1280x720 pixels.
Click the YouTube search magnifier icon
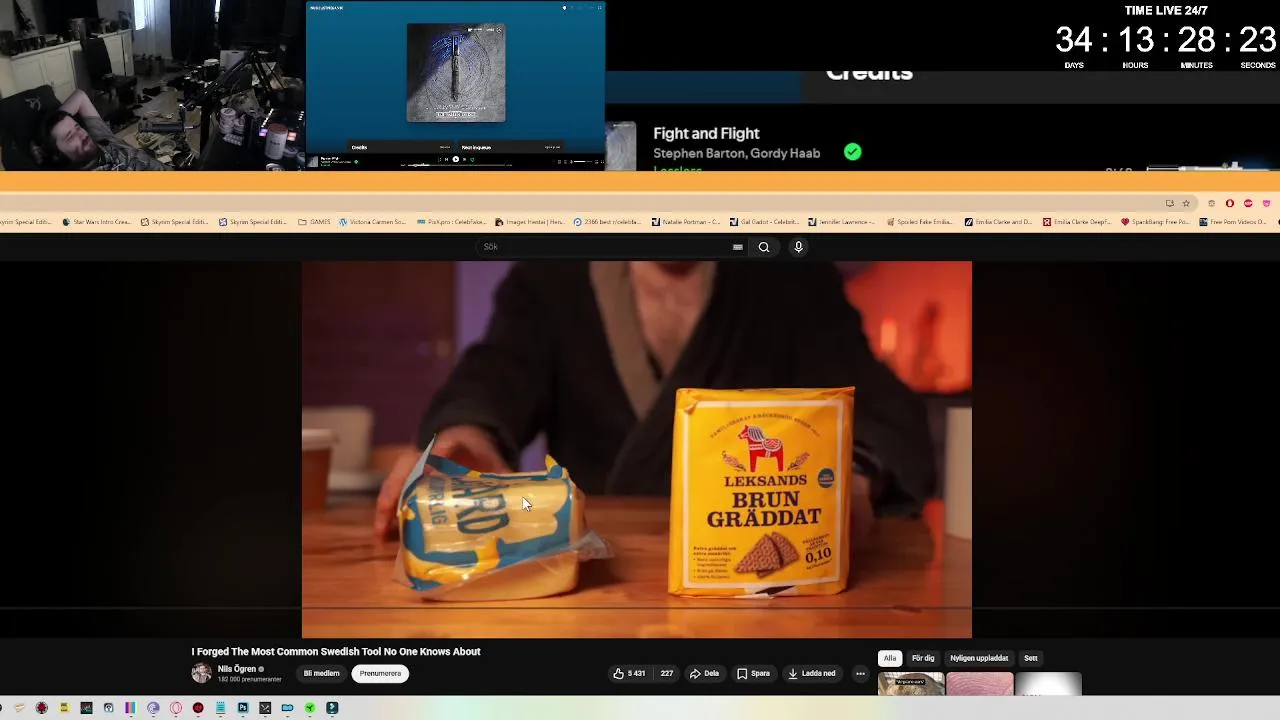click(764, 247)
